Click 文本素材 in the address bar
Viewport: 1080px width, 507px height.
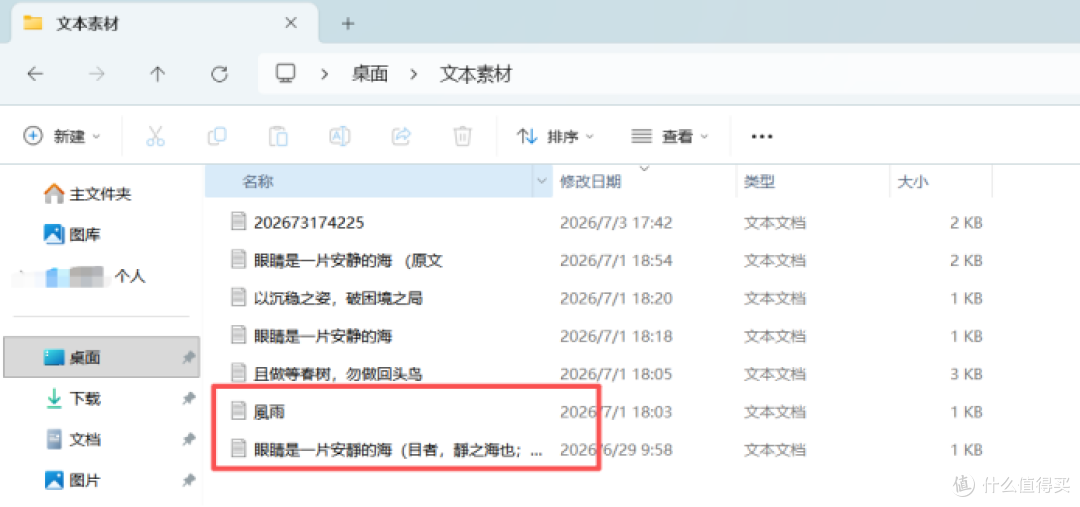(476, 74)
